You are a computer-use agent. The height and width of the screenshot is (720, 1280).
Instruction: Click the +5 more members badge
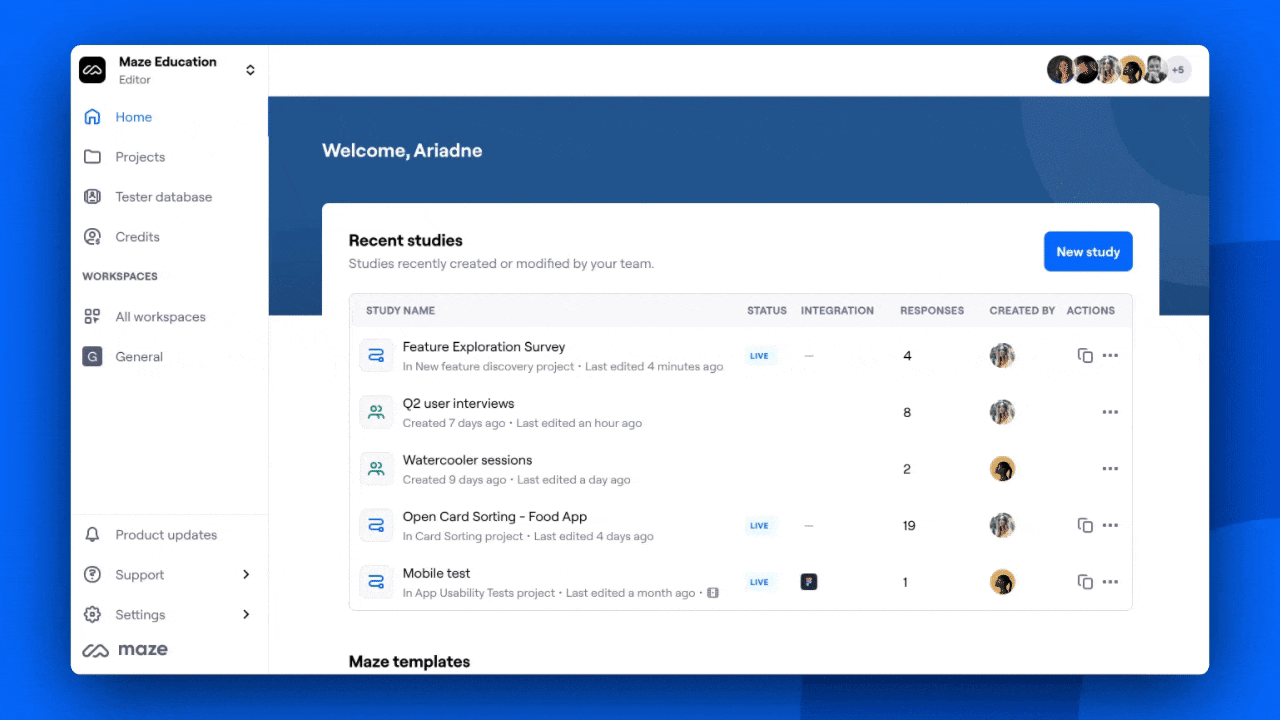(x=1178, y=70)
